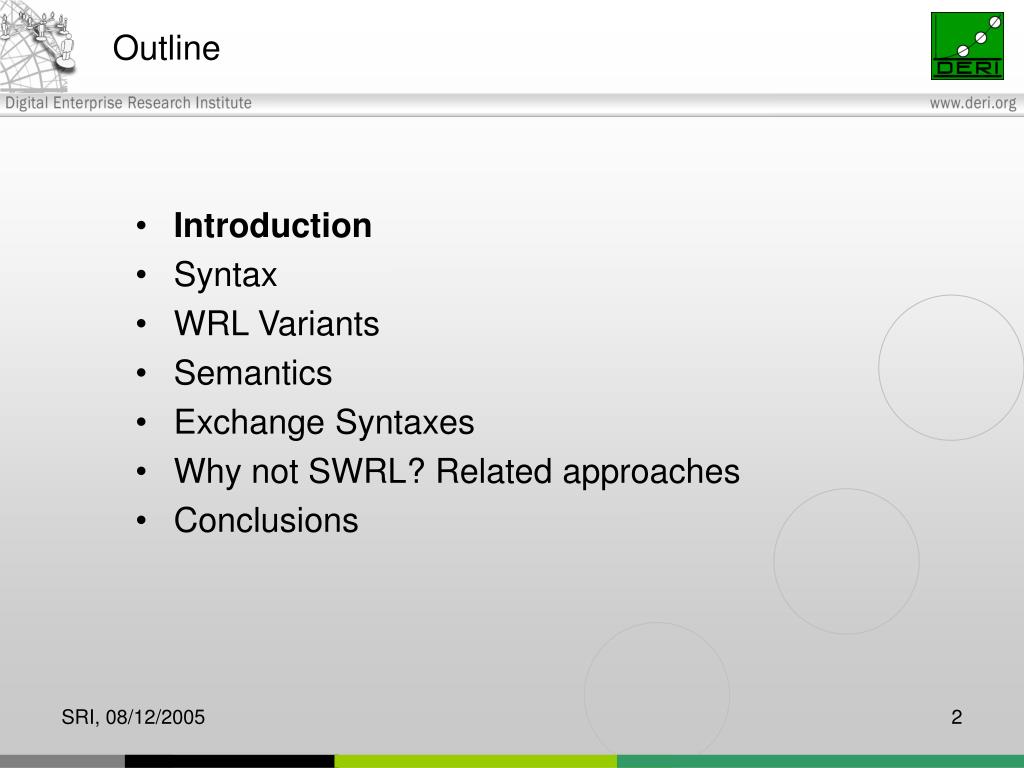Select Why not SWRL? Related approaches
This screenshot has width=1024, height=768.
click(x=456, y=472)
